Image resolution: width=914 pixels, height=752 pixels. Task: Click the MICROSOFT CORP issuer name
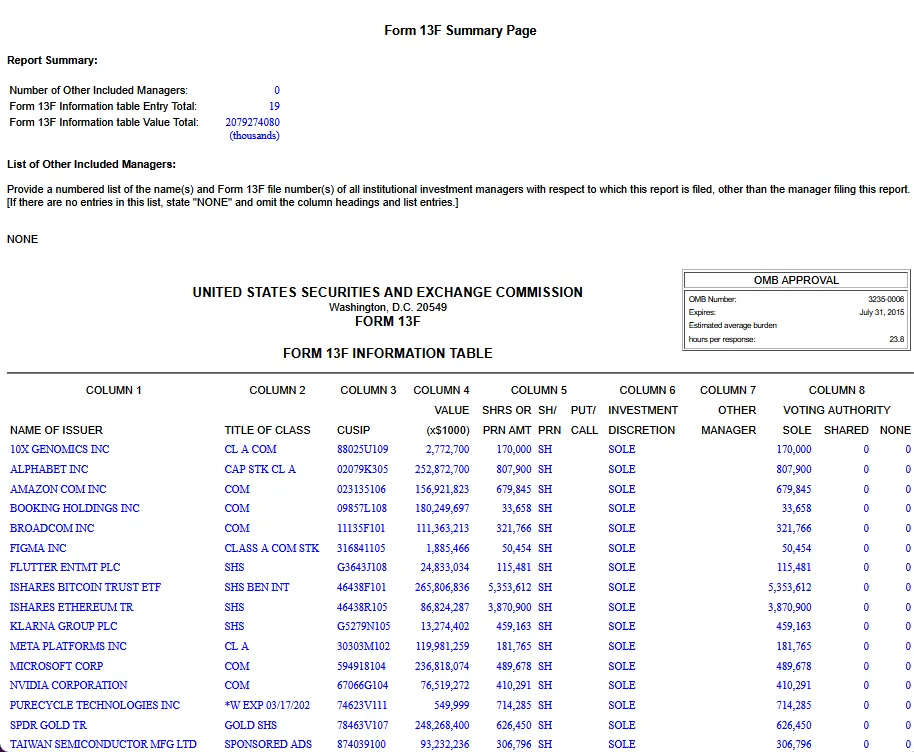coord(56,666)
